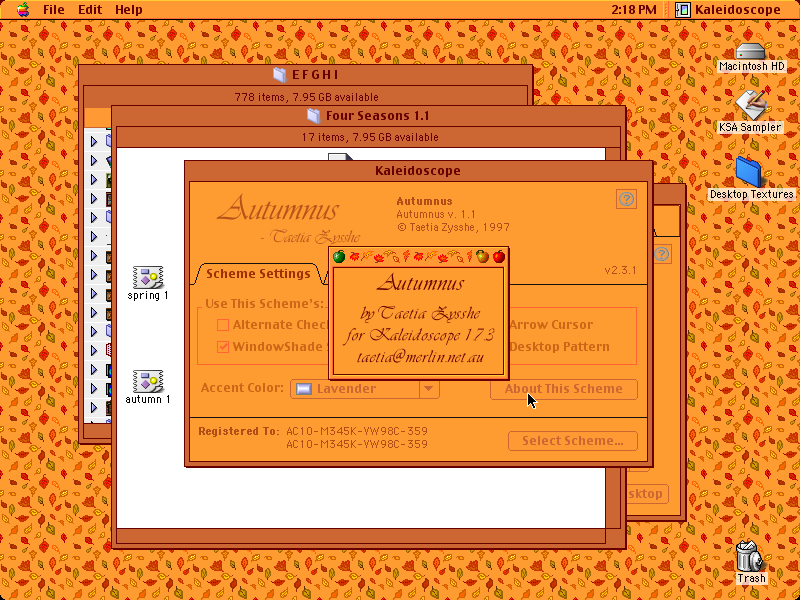Click the About This Scheme button
Viewport: 800px width, 600px height.
[x=564, y=389]
